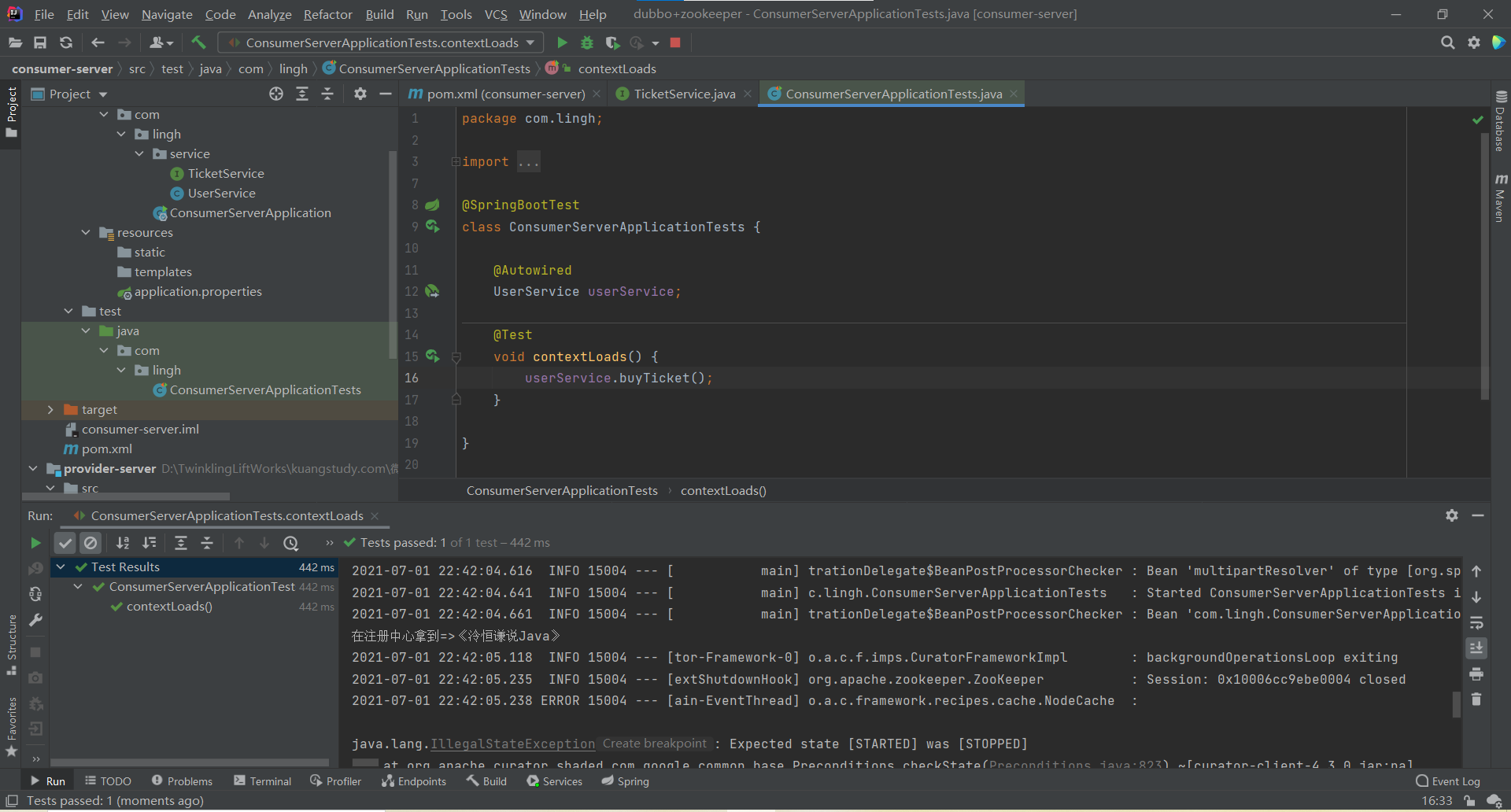Image resolution: width=1511 pixels, height=812 pixels.
Task: Open the Problems tool window
Action: click(182, 781)
